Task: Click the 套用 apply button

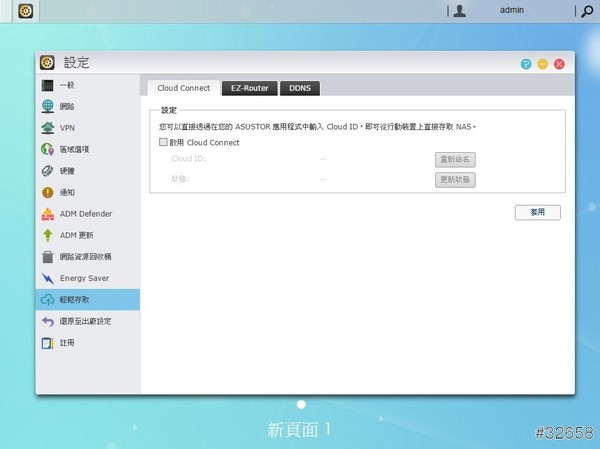Action: point(538,212)
